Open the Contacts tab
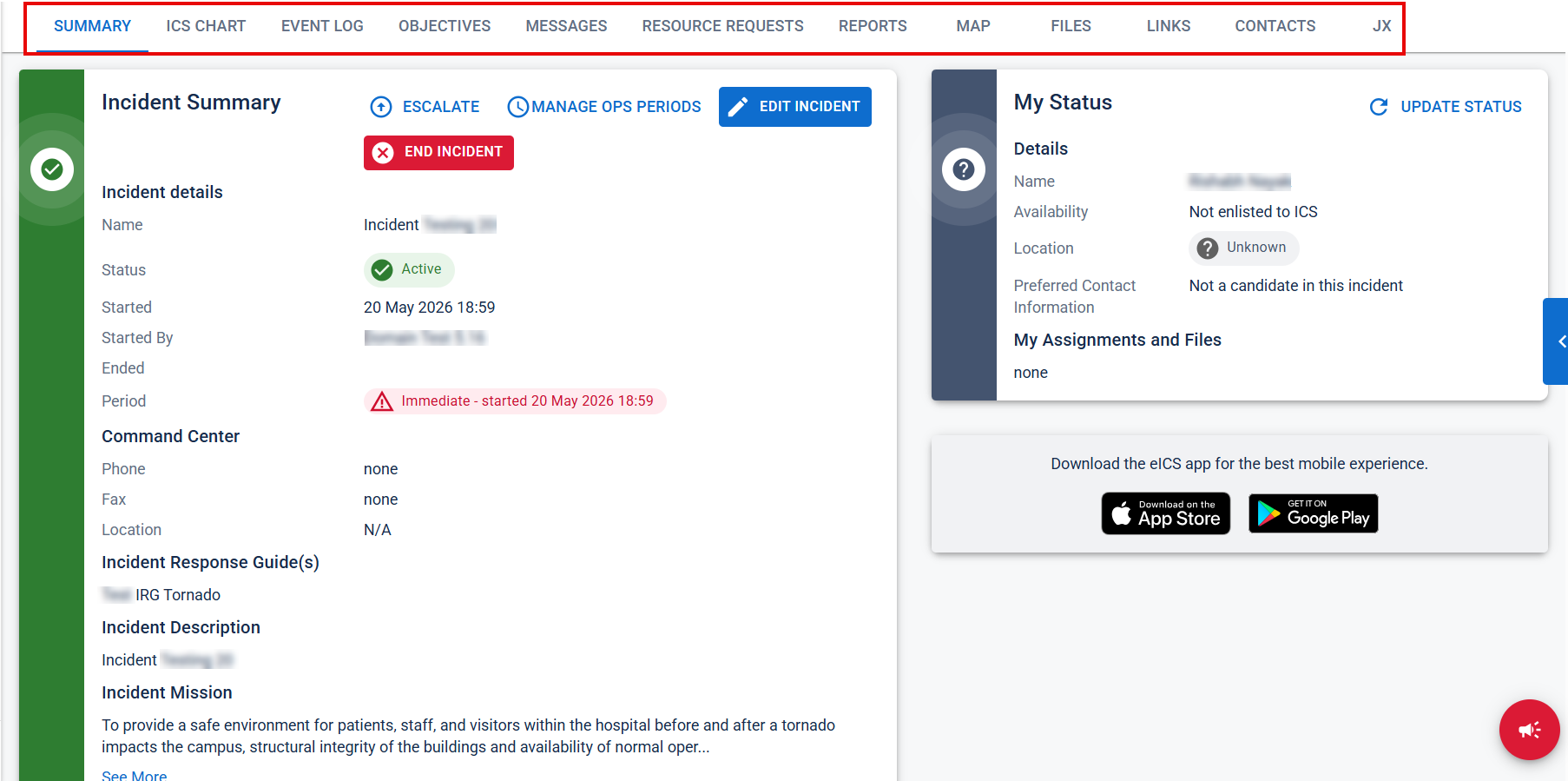The width and height of the screenshot is (1568, 781). tap(1275, 26)
